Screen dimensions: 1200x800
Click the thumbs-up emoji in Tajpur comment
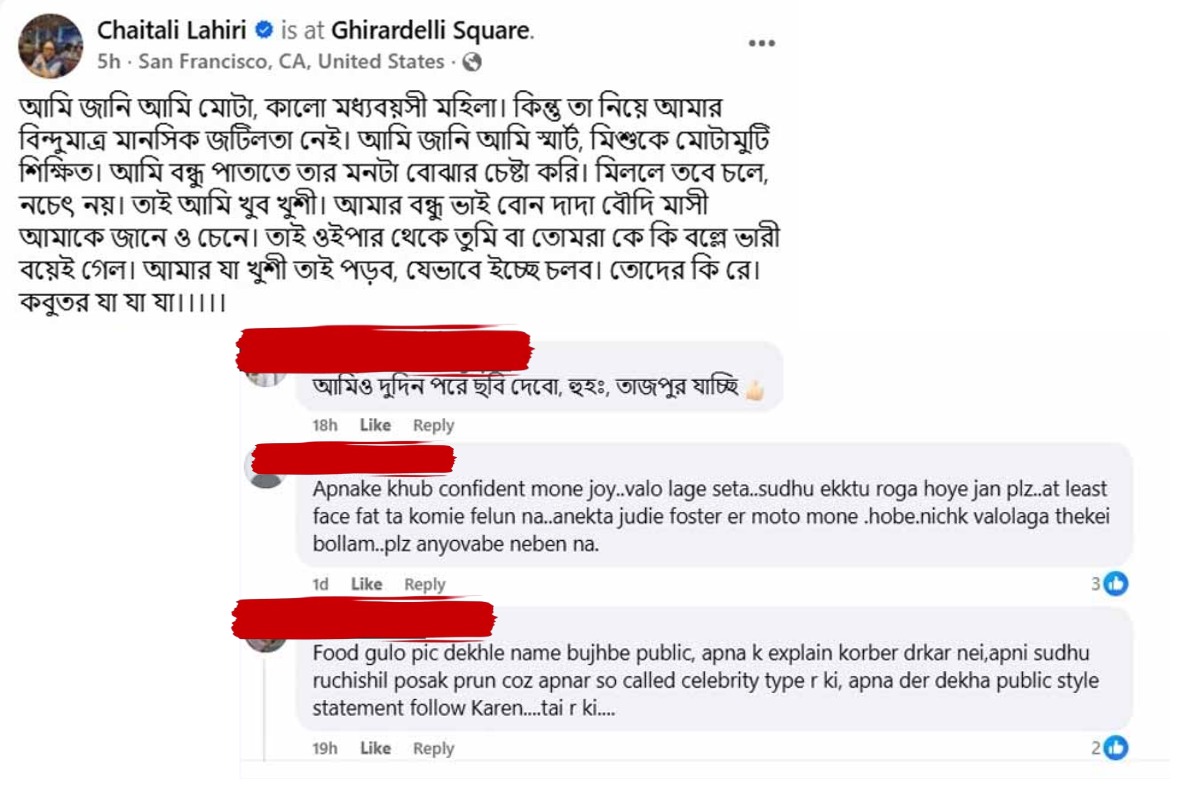pyautogui.click(x=755, y=390)
